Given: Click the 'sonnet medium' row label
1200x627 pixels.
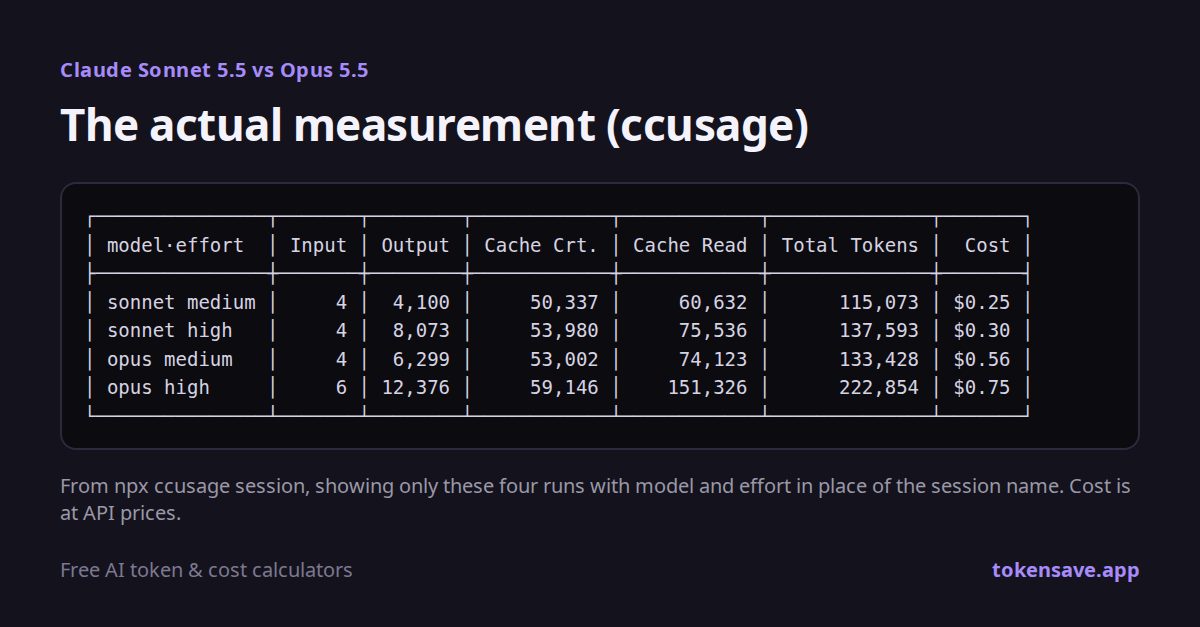Looking at the screenshot, I should [181, 302].
